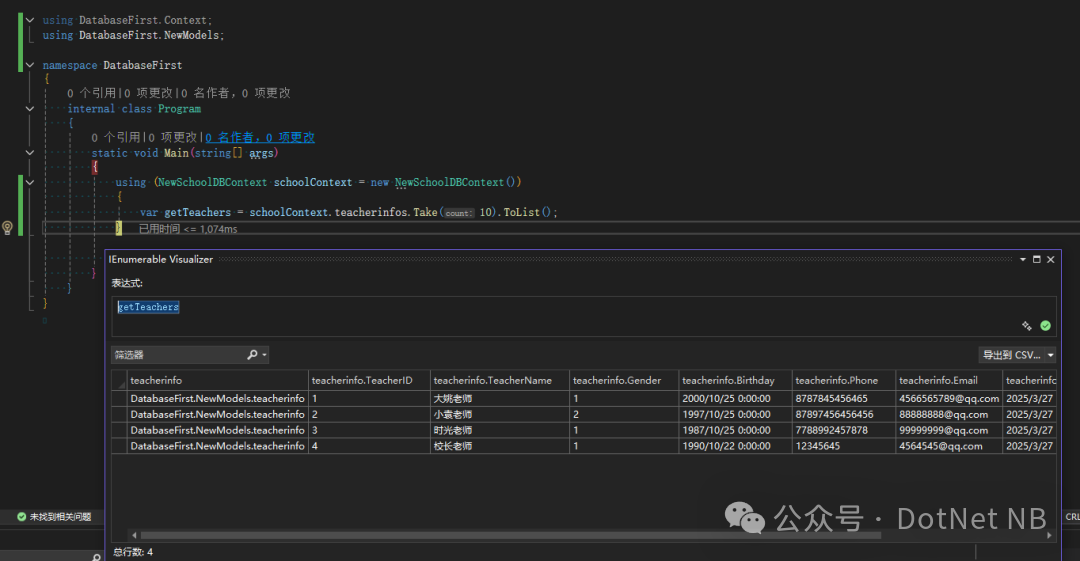
Task: Click the 'args' parameter in Main
Action: coord(261,153)
